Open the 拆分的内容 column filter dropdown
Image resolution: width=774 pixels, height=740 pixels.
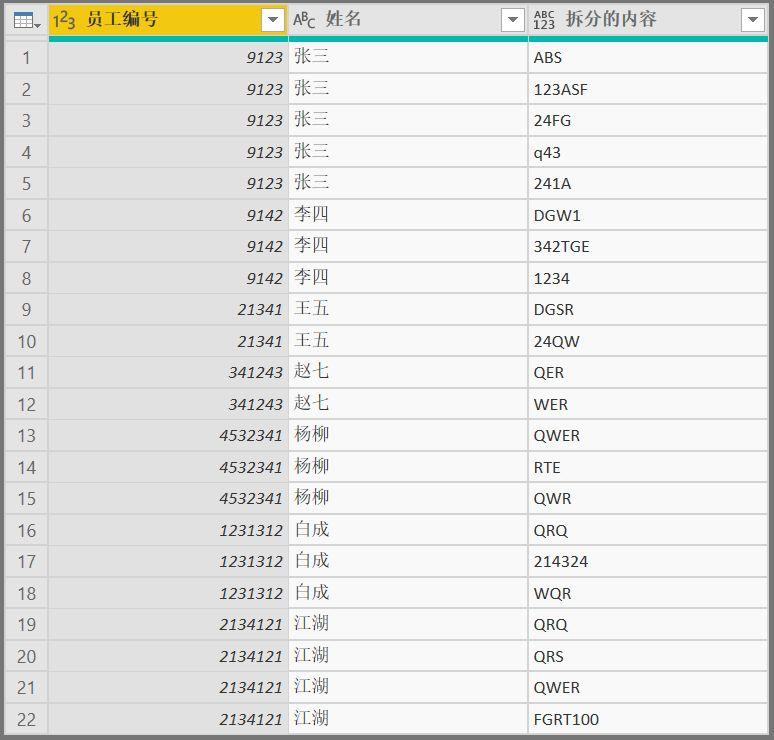click(753, 20)
